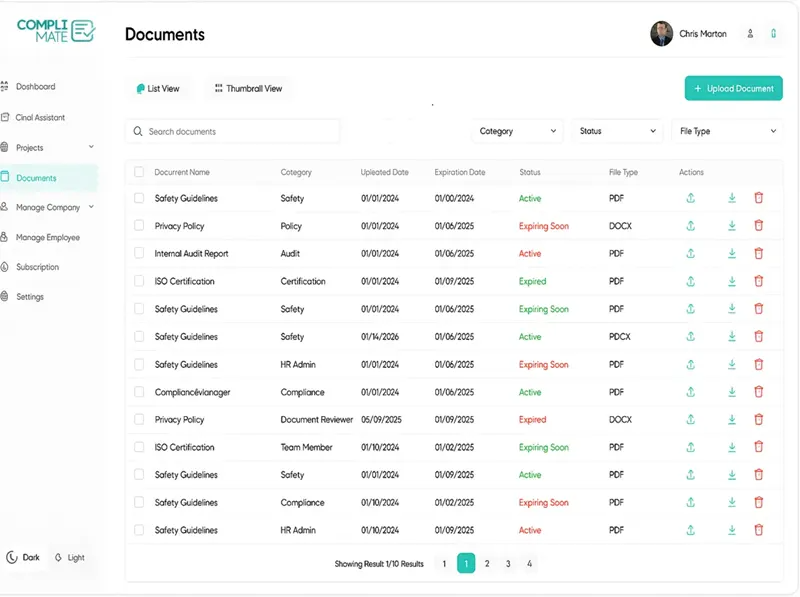Click the user profile icon beside Chris Morton
The height and width of the screenshot is (597, 800).
tap(750, 34)
